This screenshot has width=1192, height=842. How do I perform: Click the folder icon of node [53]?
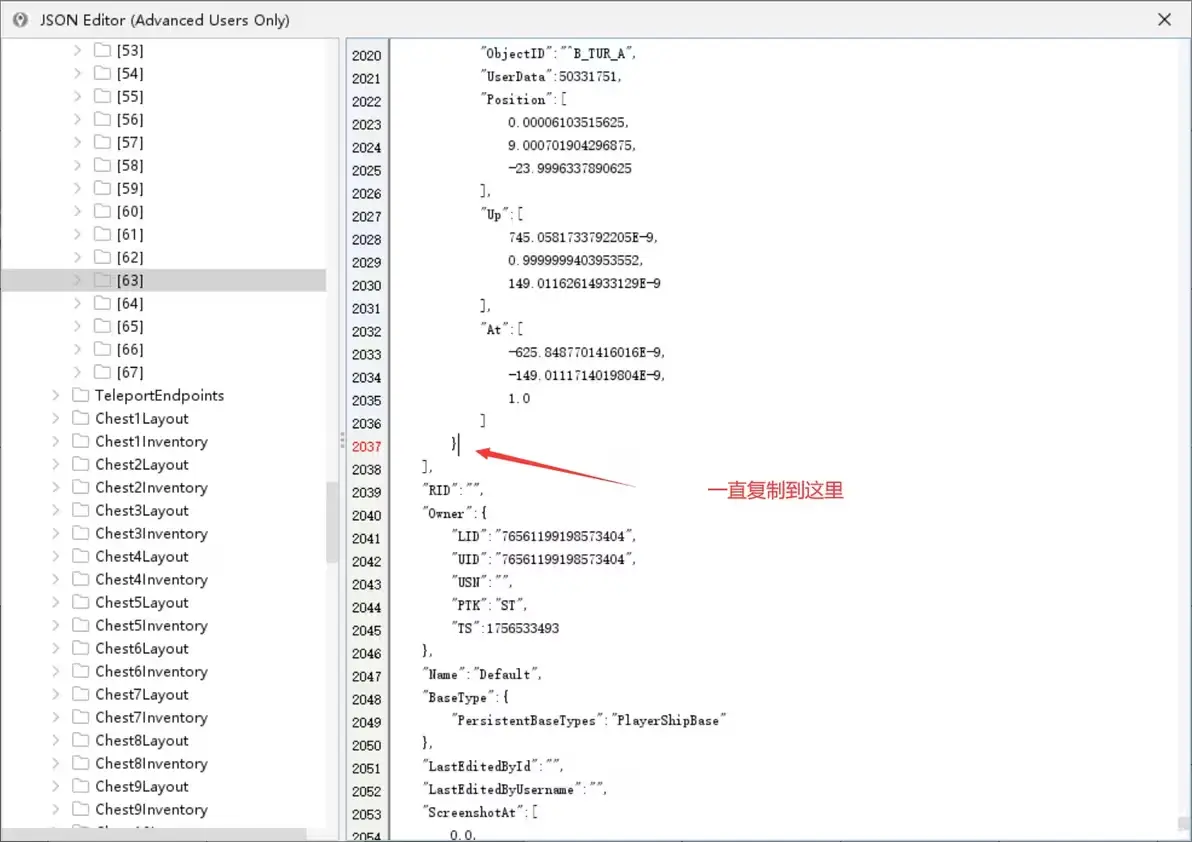pyautogui.click(x=102, y=50)
